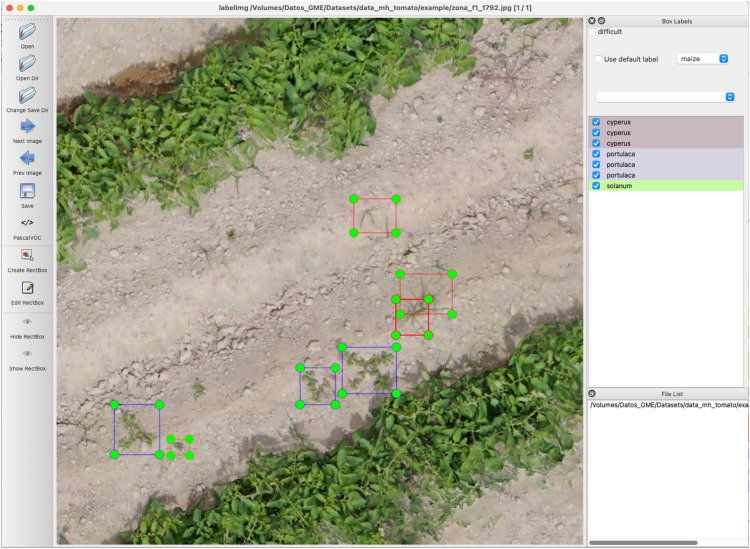
Task: Activate the Create RectBox tool
Action: point(27,255)
